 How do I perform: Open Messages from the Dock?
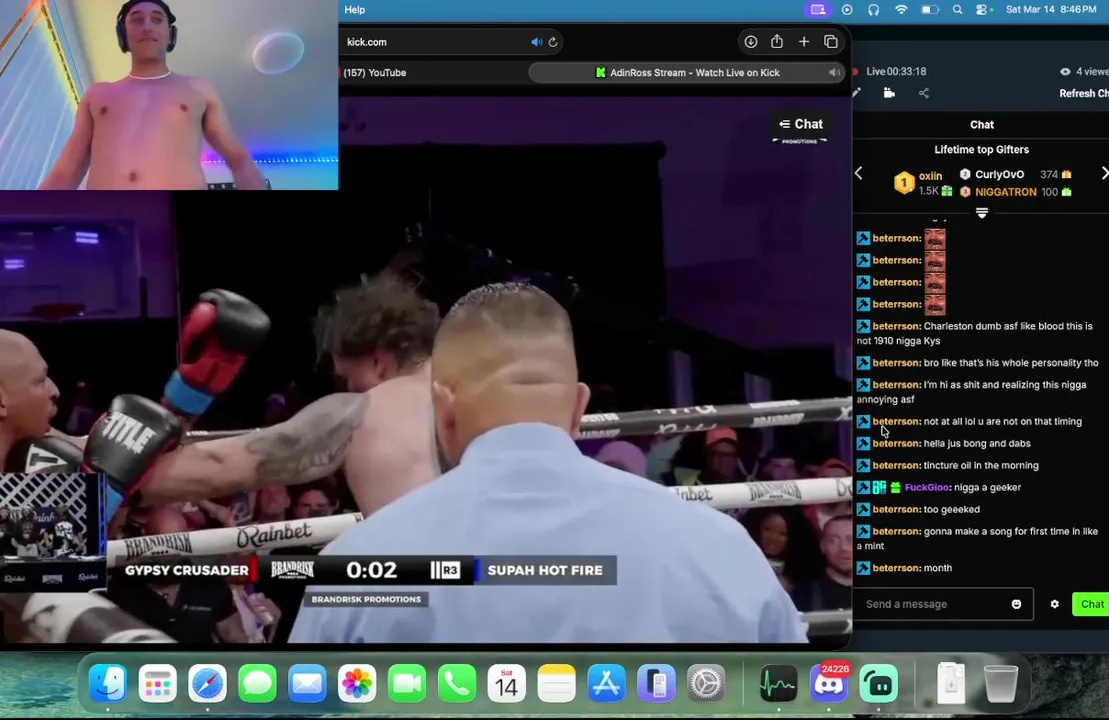click(x=257, y=683)
